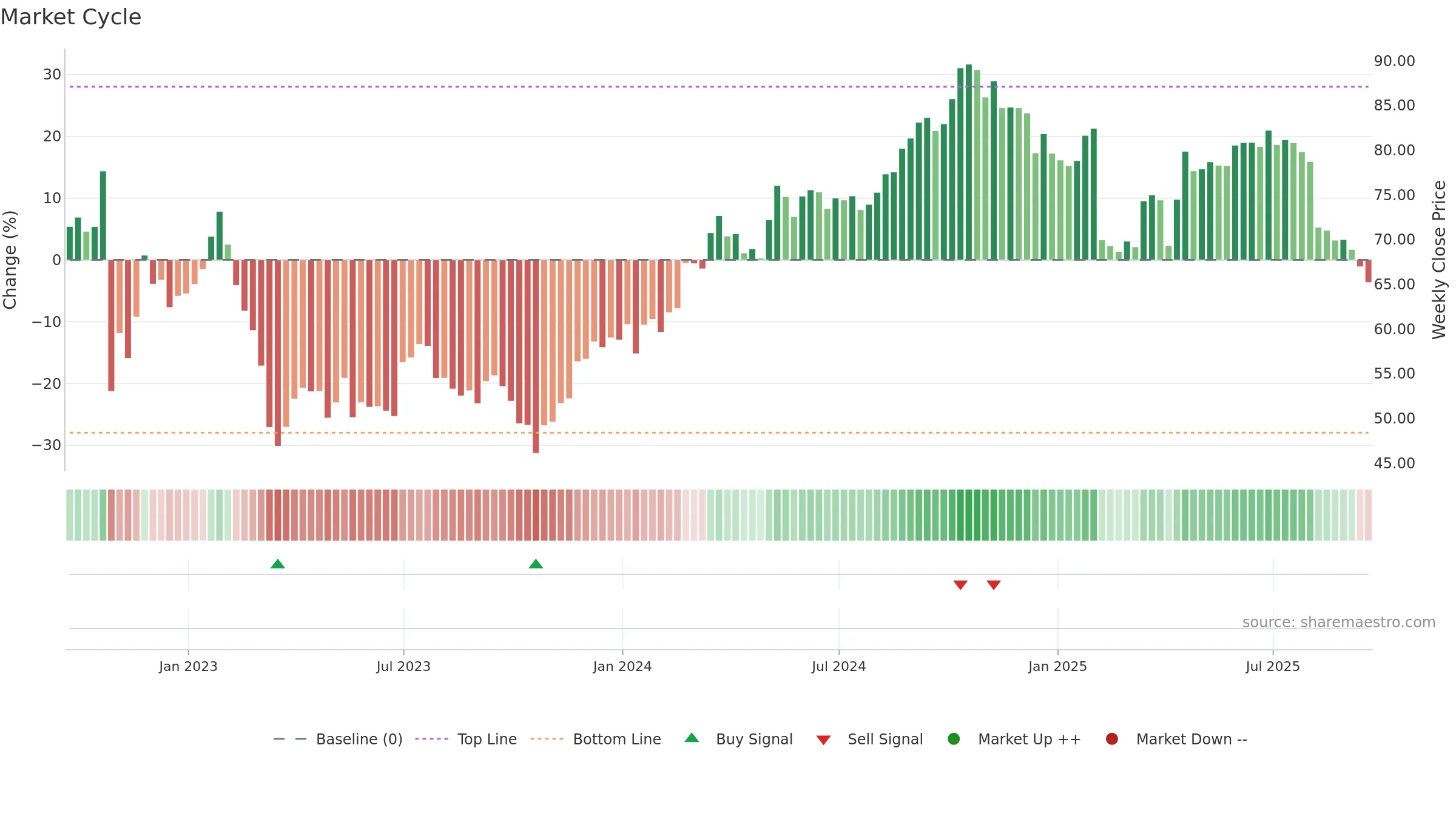
Task: Click the Jan 2023 axis label
Action: pos(188,666)
